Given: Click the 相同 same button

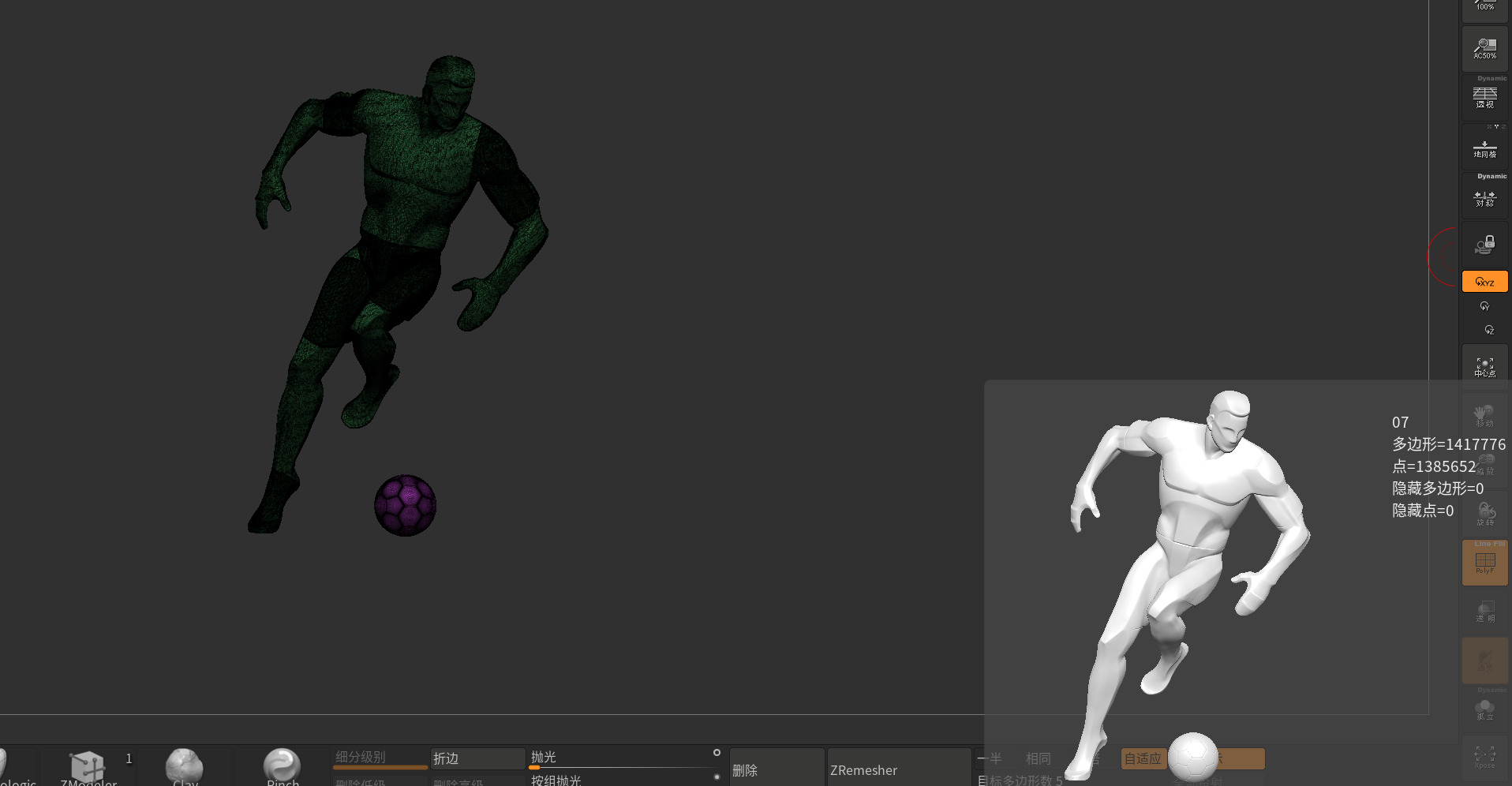Looking at the screenshot, I should click(1038, 758).
